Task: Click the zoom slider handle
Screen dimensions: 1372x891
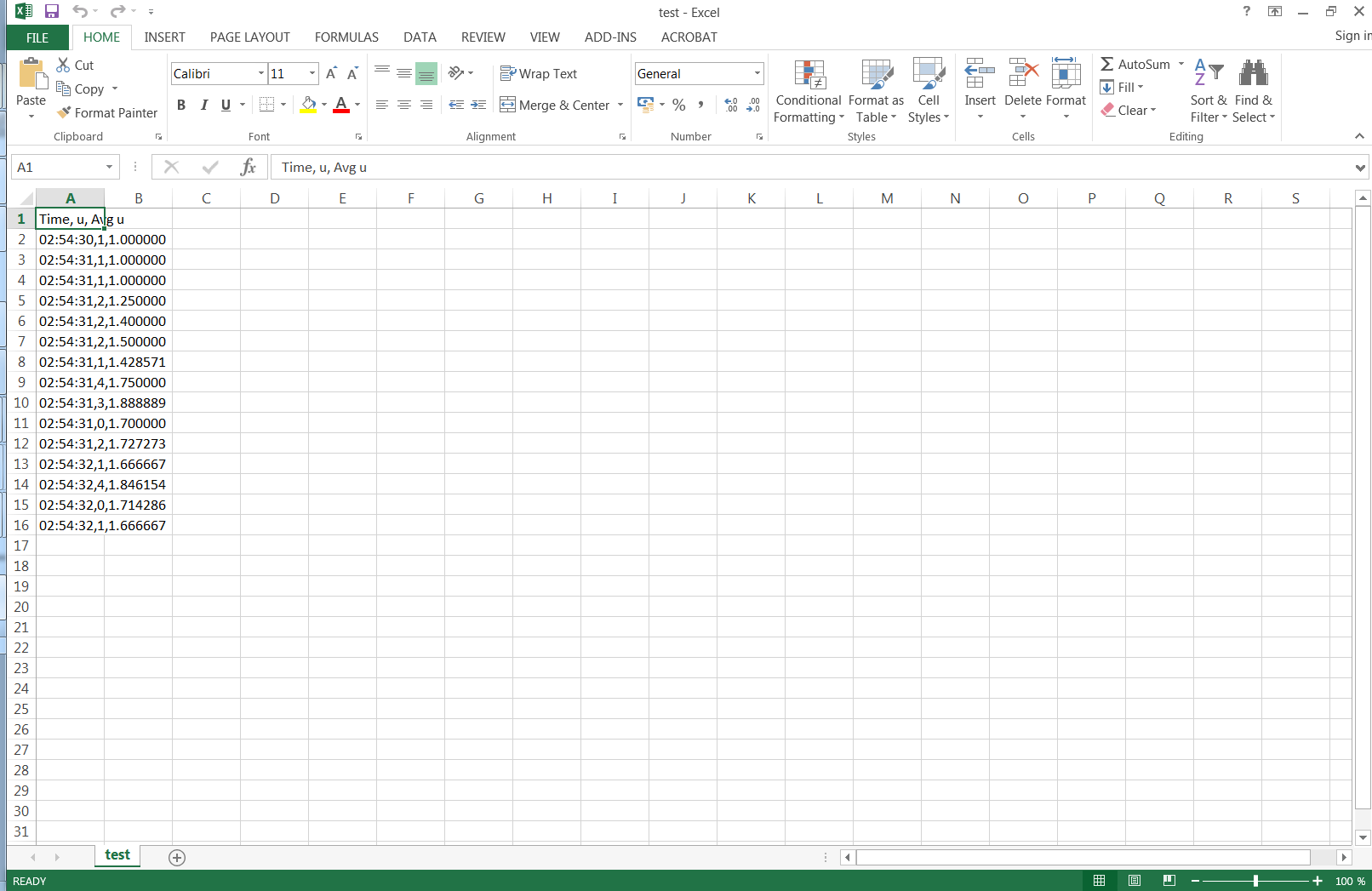Action: click(x=1255, y=881)
